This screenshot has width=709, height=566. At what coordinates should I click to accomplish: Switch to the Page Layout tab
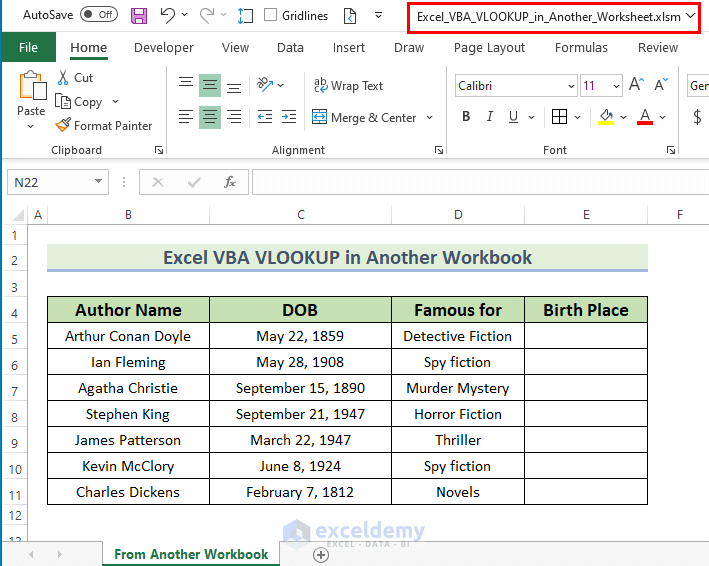pyautogui.click(x=489, y=47)
